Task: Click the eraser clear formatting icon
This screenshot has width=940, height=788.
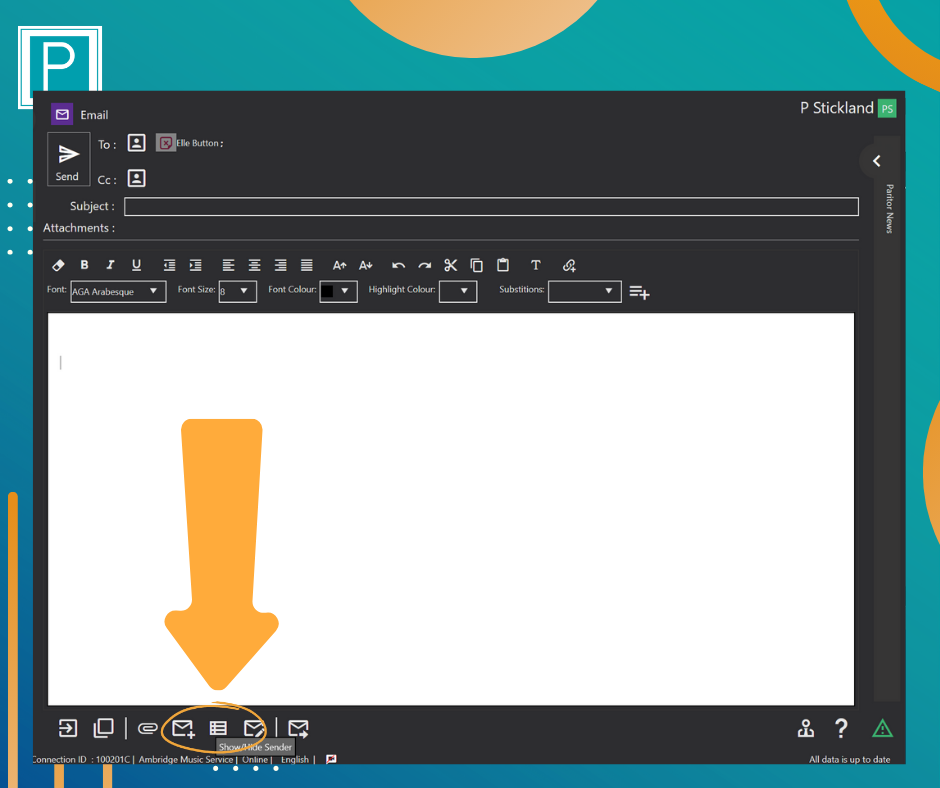Action: 58,265
